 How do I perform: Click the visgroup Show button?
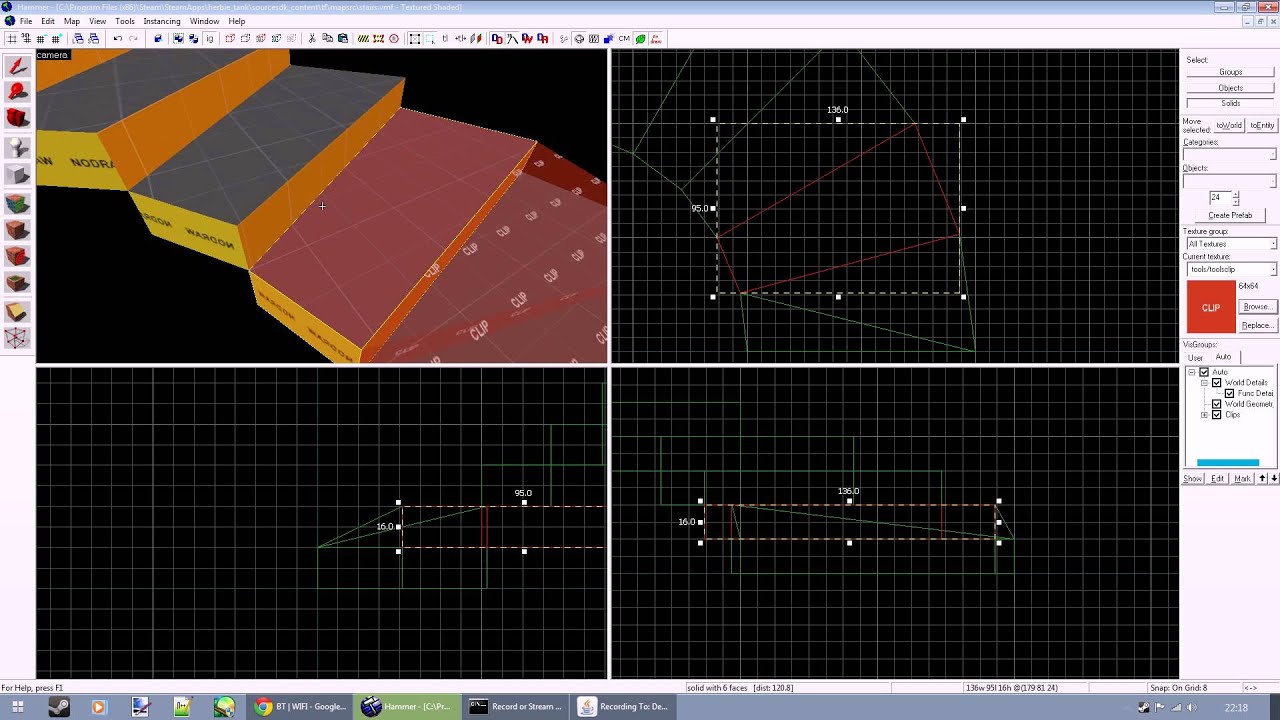pyautogui.click(x=1193, y=479)
